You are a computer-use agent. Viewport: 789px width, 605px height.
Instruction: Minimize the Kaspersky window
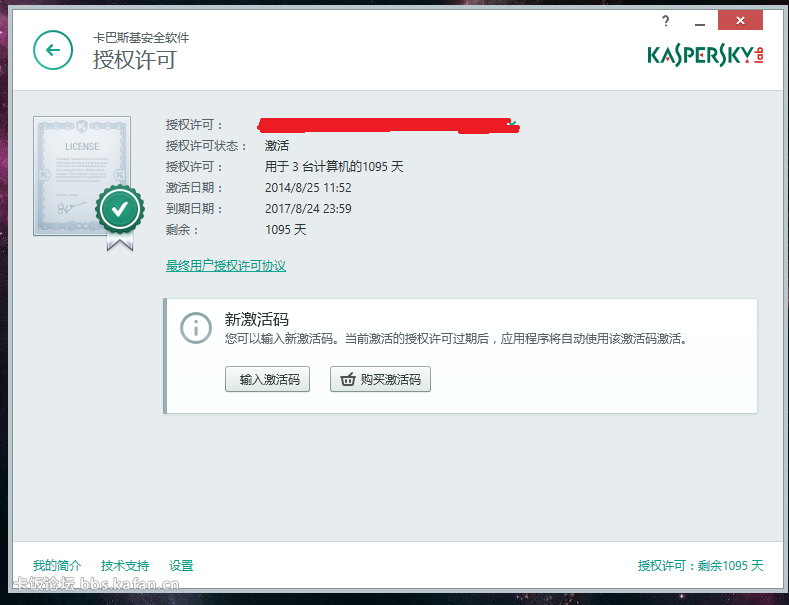tap(699, 23)
